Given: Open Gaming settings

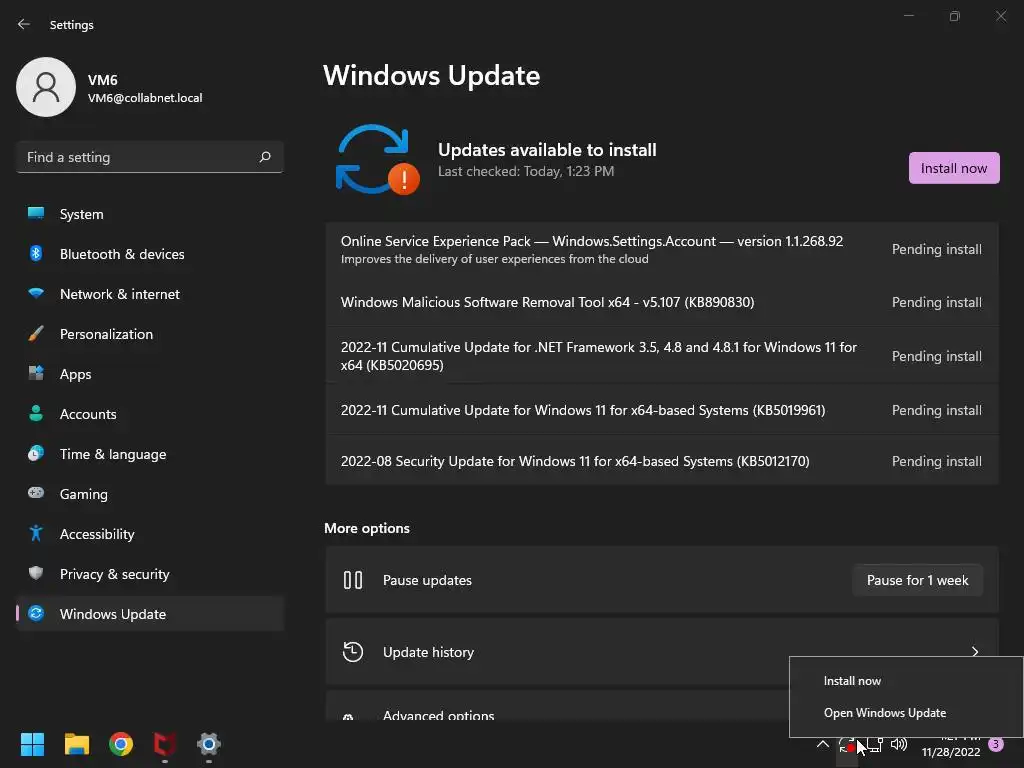Looking at the screenshot, I should click(150, 494).
